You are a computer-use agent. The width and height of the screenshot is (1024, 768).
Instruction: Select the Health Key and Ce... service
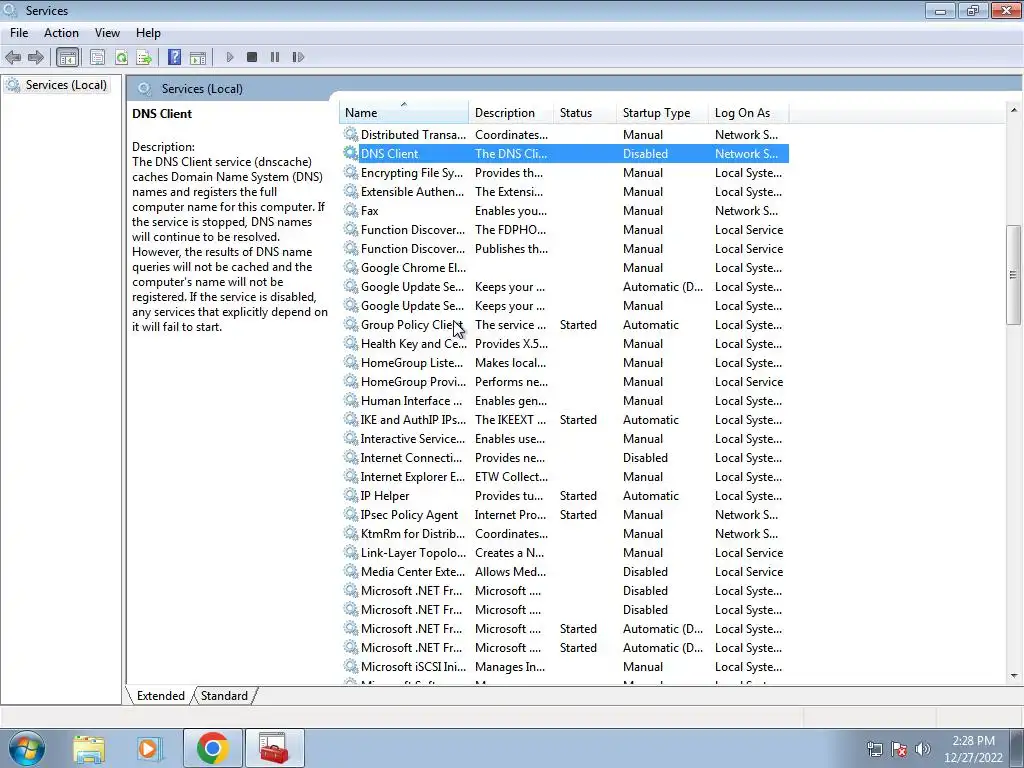[x=565, y=344]
